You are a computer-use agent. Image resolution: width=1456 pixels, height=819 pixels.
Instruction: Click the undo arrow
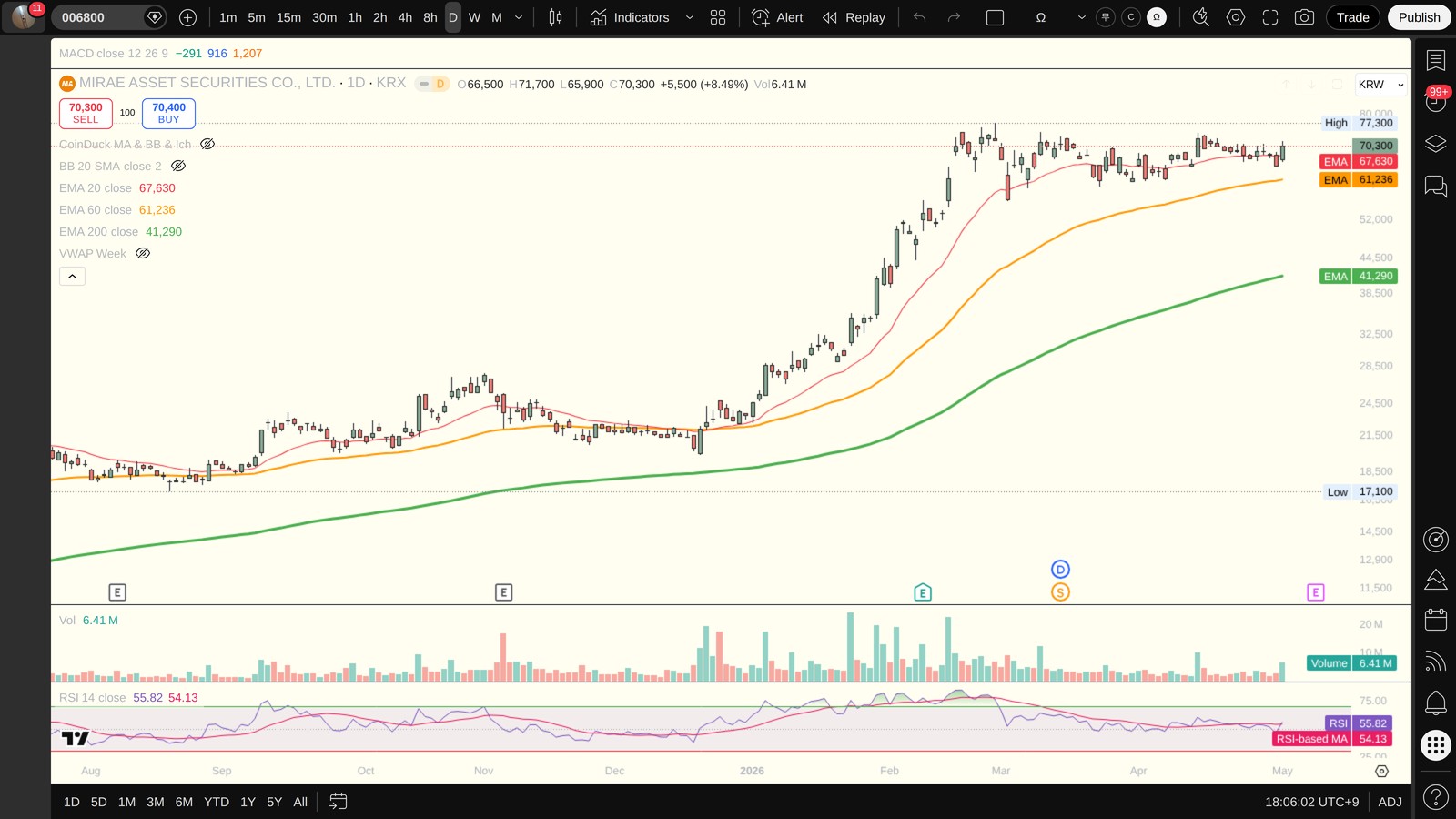919,17
